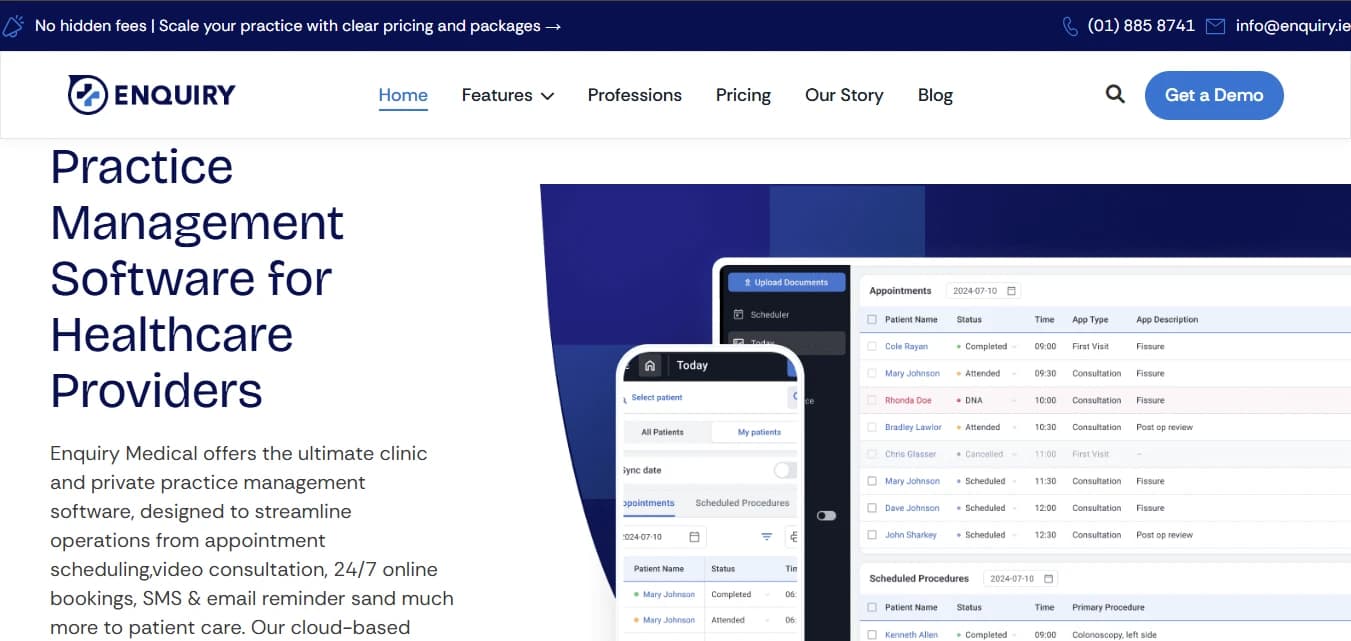Click the info@enquiry.ie email link

tap(1292, 26)
